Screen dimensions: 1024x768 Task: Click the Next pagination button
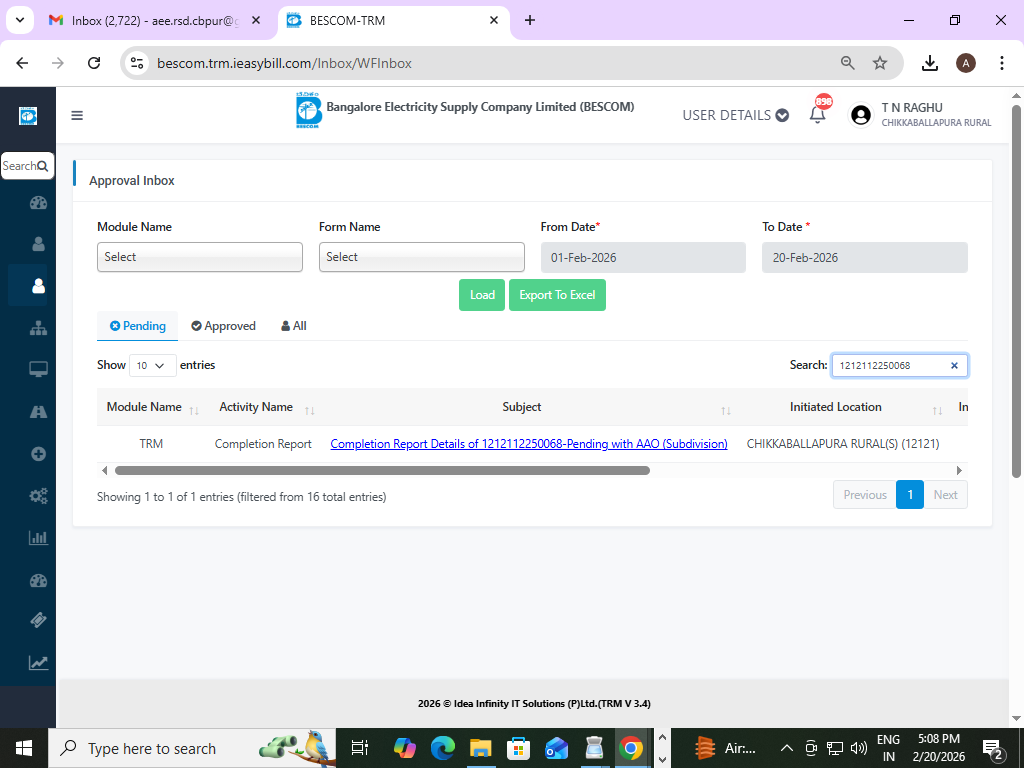point(945,495)
